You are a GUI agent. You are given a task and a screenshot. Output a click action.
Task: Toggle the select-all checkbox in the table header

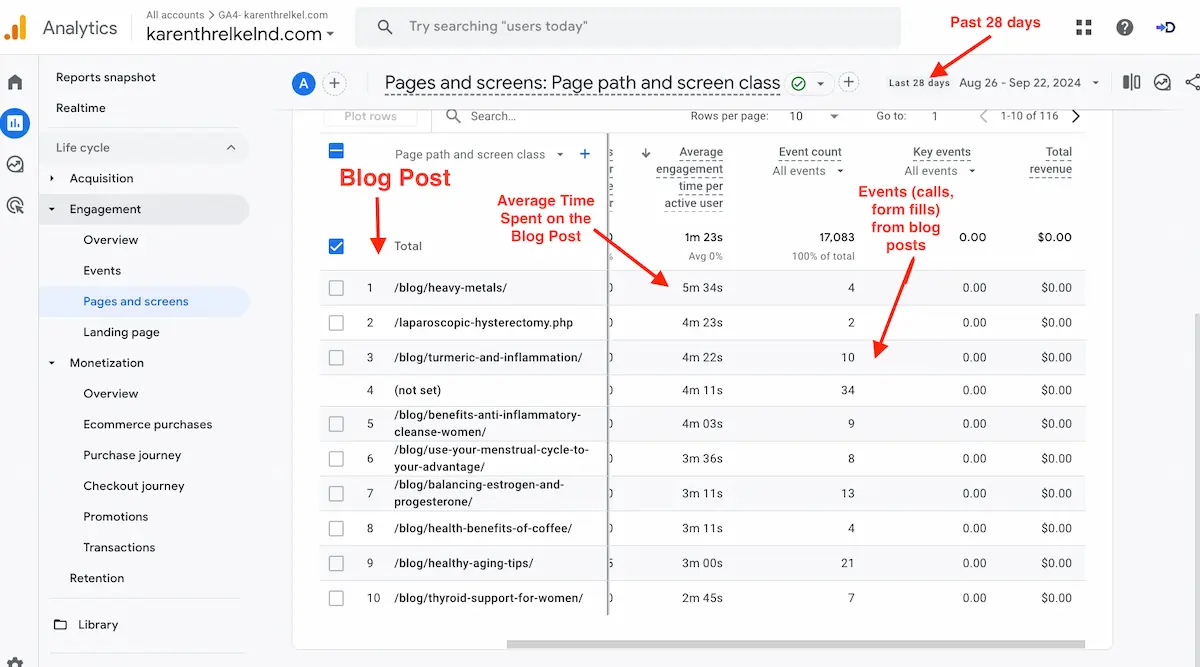336,150
